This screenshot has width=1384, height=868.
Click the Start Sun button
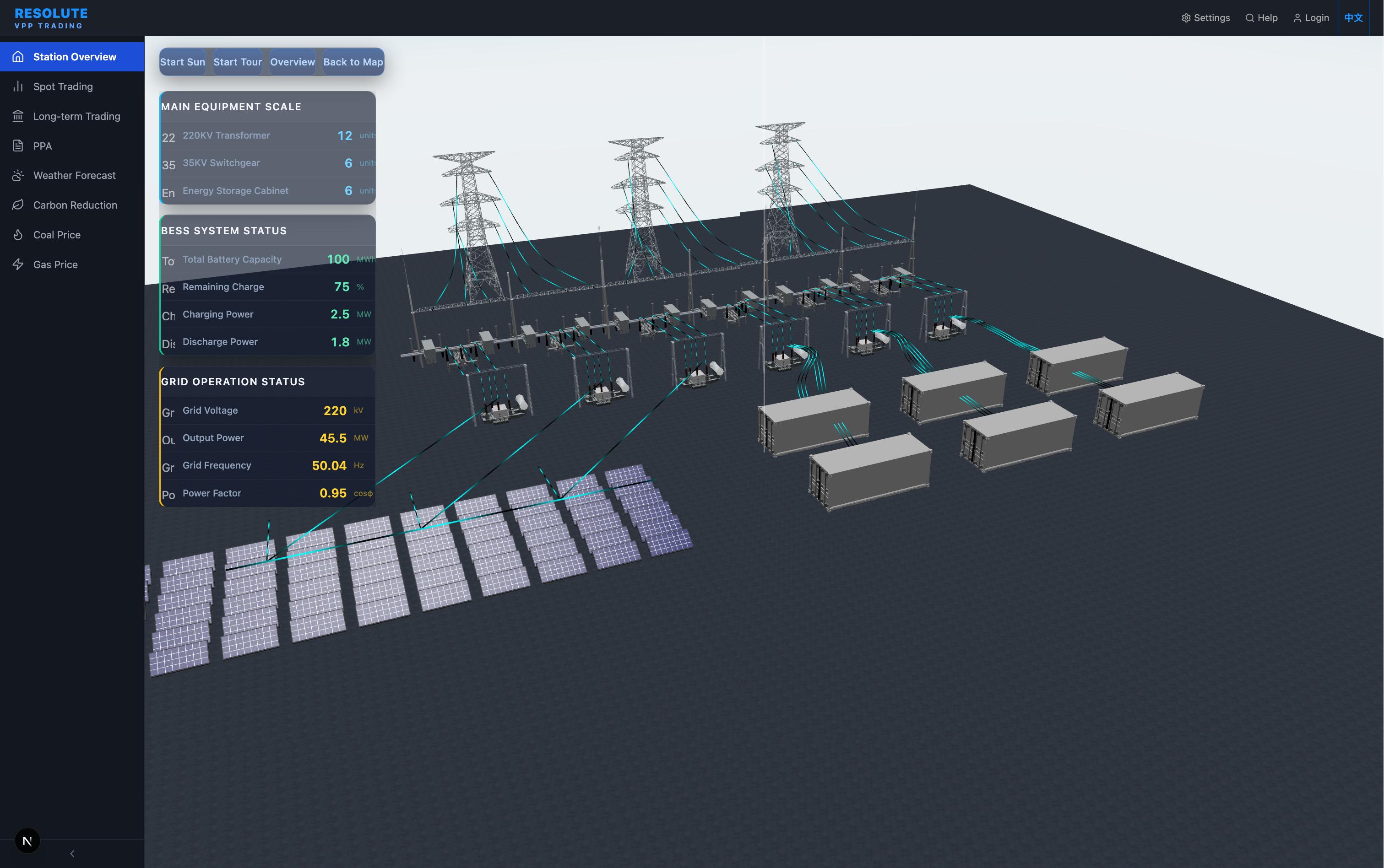click(183, 62)
